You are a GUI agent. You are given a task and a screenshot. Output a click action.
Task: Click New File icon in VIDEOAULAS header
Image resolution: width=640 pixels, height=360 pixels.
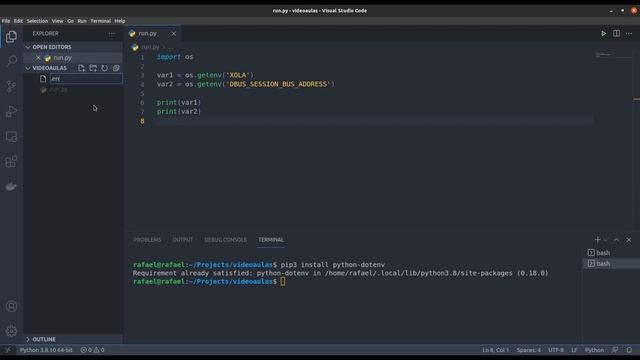[x=82, y=68]
